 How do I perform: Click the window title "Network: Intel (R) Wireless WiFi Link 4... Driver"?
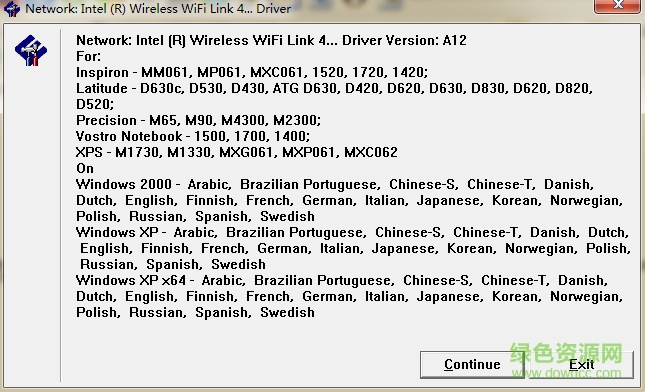158,8
